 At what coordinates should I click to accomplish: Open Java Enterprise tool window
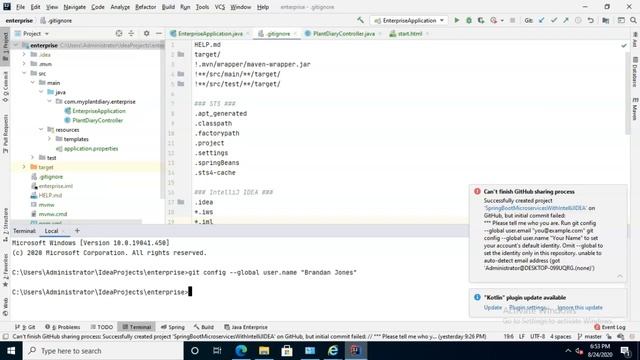click(x=246, y=327)
